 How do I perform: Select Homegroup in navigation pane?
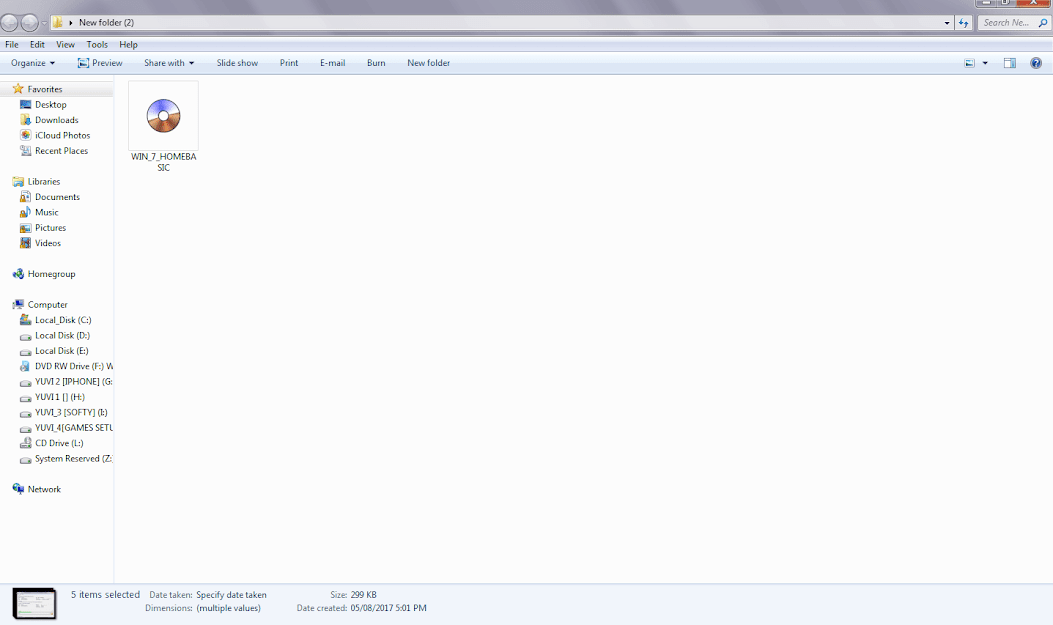51,274
